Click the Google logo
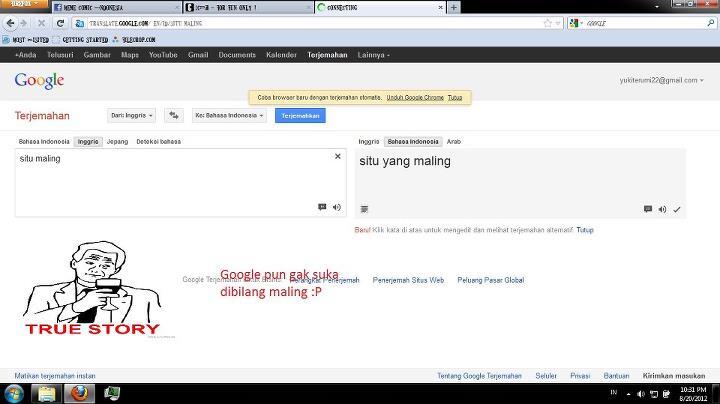This screenshot has height=404, width=720. click(x=39, y=81)
